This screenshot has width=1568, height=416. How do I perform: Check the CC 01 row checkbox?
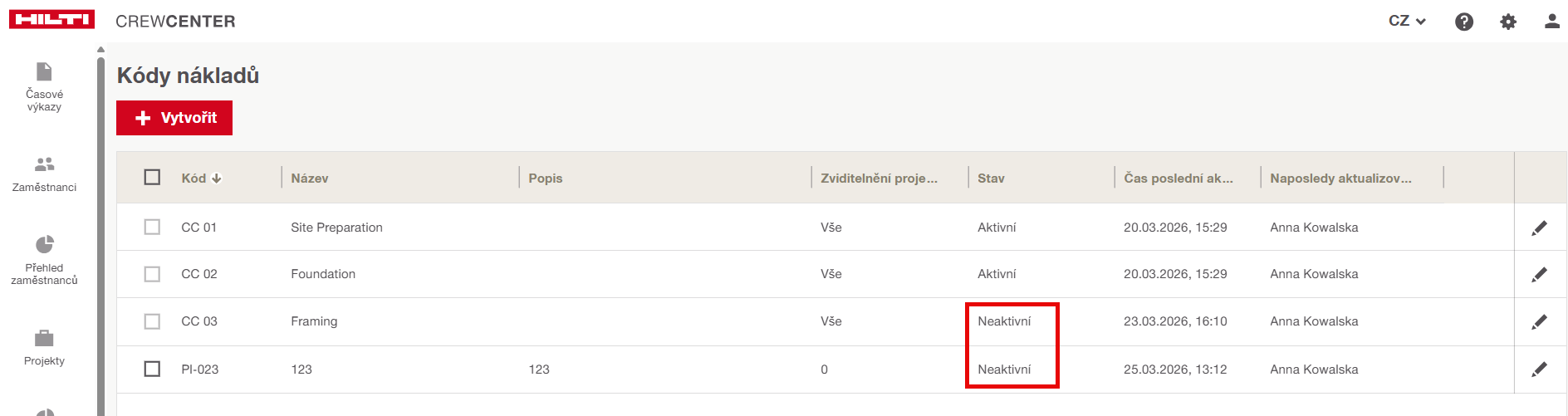[152, 227]
